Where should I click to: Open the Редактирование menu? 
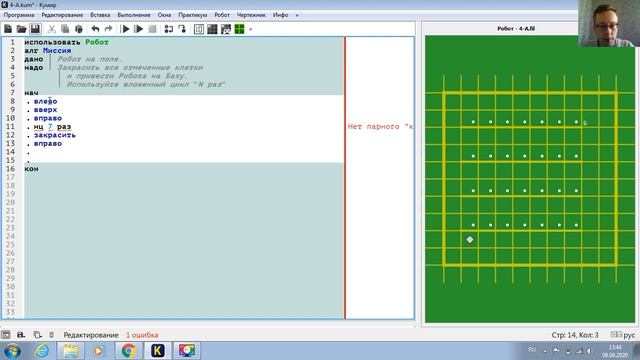point(62,15)
